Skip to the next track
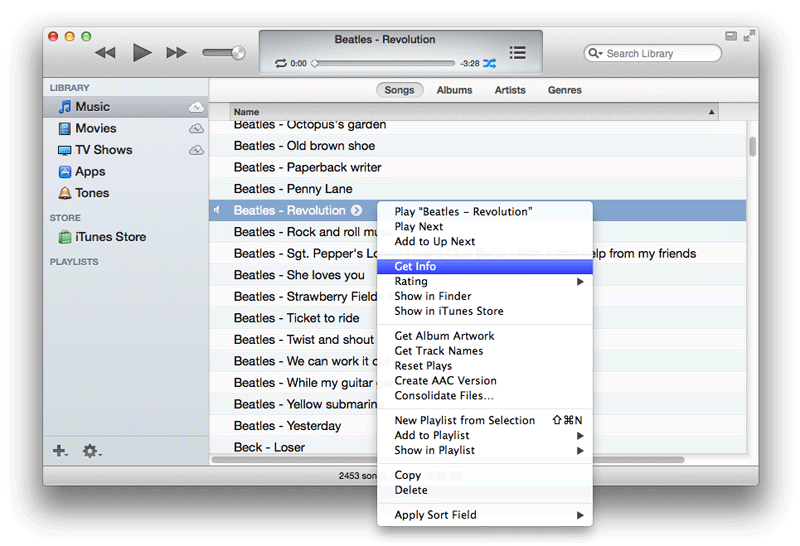The height and width of the screenshot is (546, 800). [176, 53]
